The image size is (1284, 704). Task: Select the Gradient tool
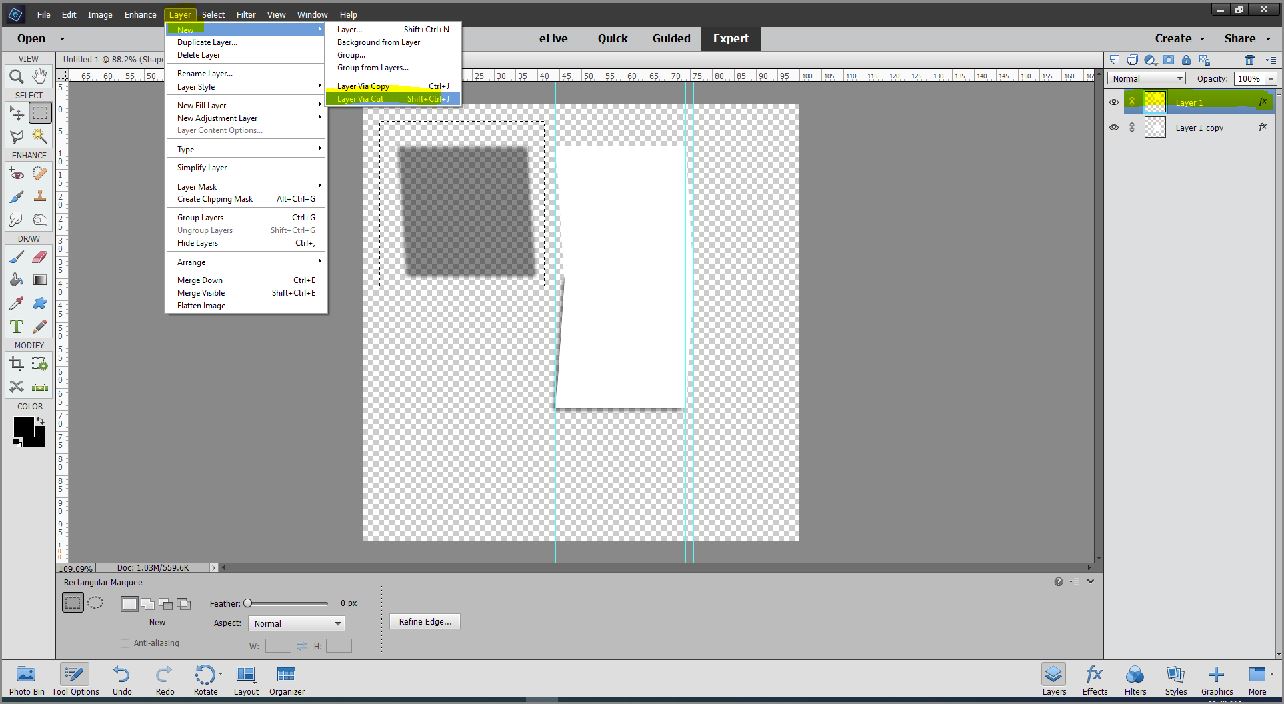click(x=40, y=279)
